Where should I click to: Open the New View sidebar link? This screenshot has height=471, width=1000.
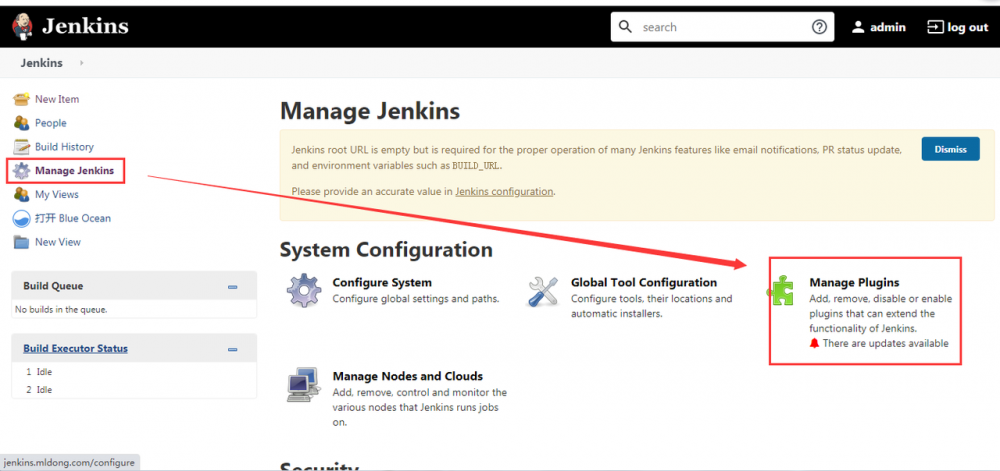58,242
